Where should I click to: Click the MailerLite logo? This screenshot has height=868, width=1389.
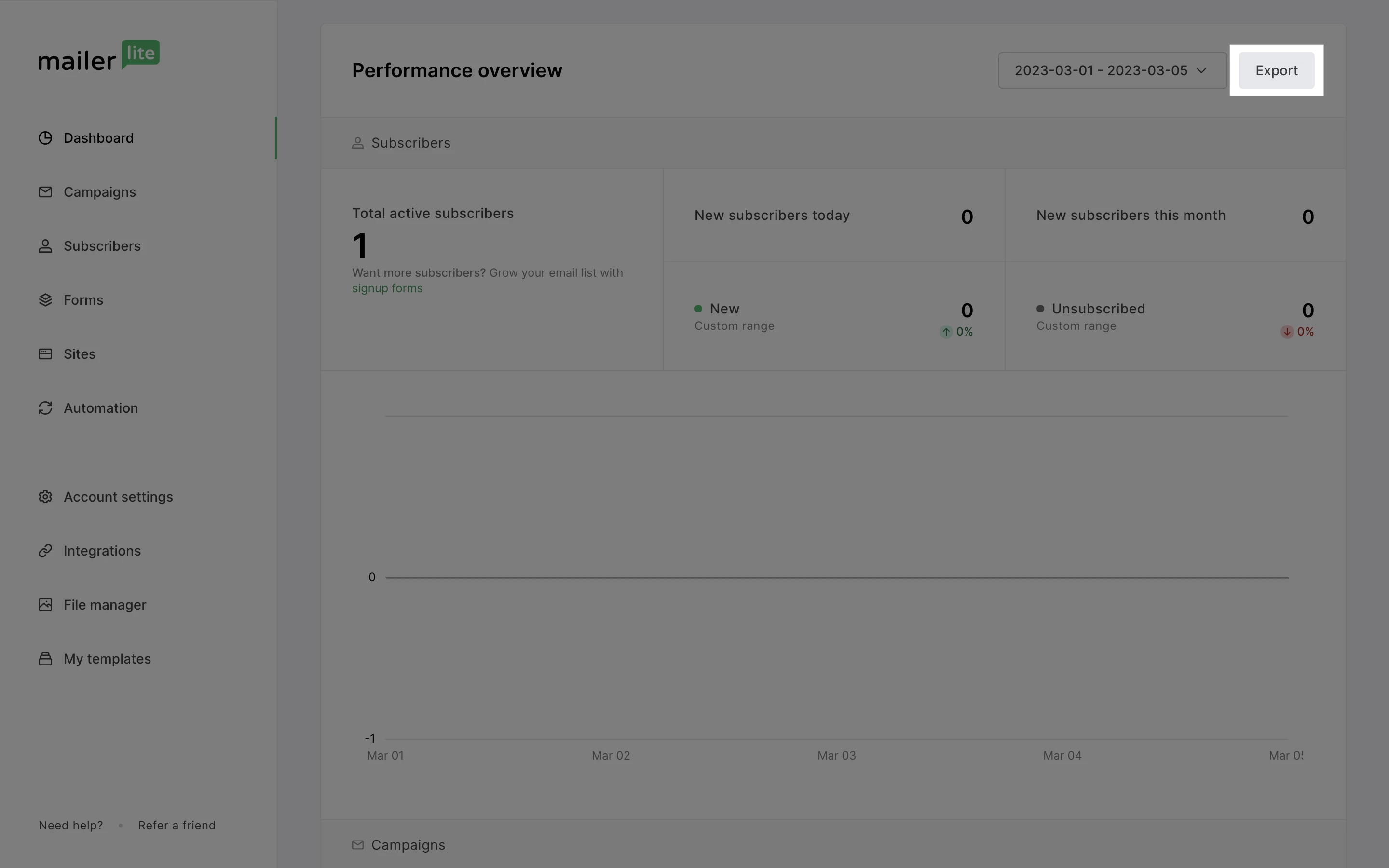click(x=99, y=55)
